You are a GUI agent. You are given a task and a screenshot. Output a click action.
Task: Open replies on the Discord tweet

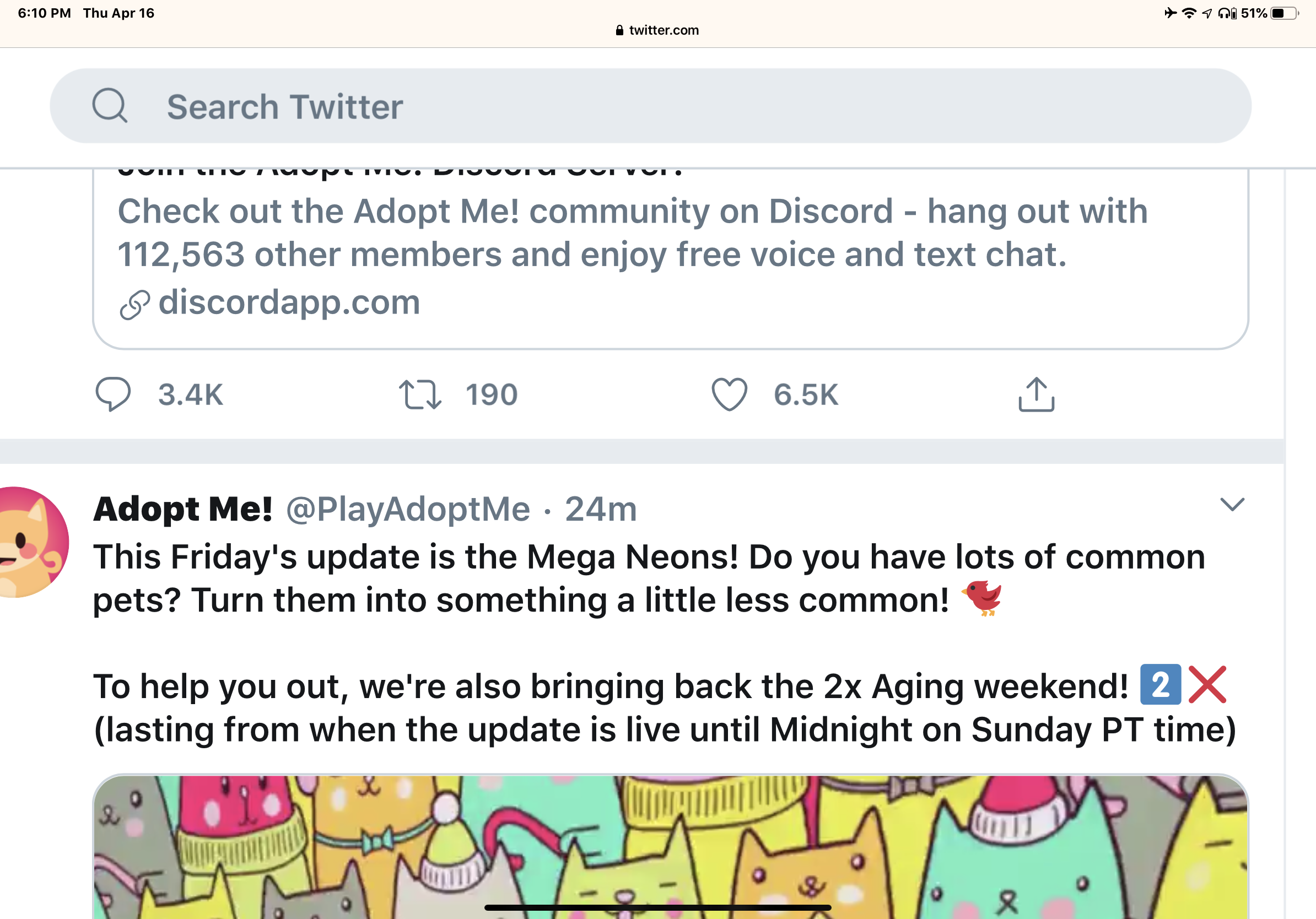point(114,394)
